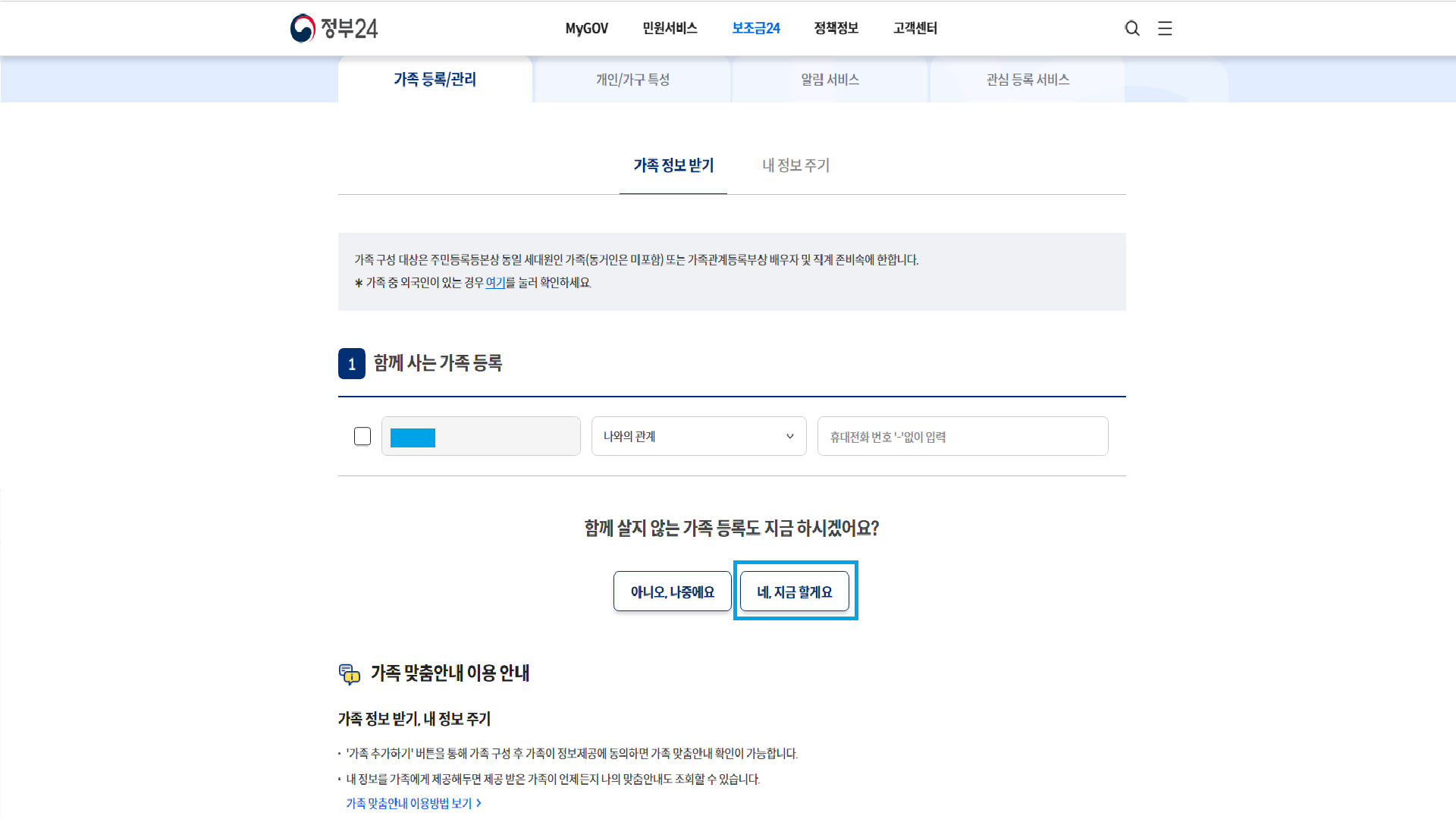
Task: Click the 네, 지금 할게요 button
Action: [x=795, y=591]
